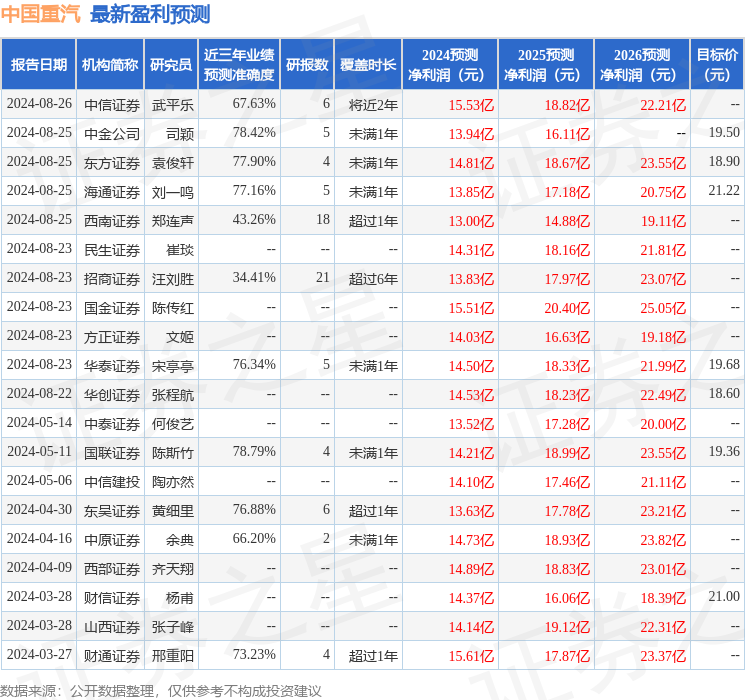This screenshot has width=745, height=700.
Task: Click accuracy value 78.42%
Action: pos(254,132)
